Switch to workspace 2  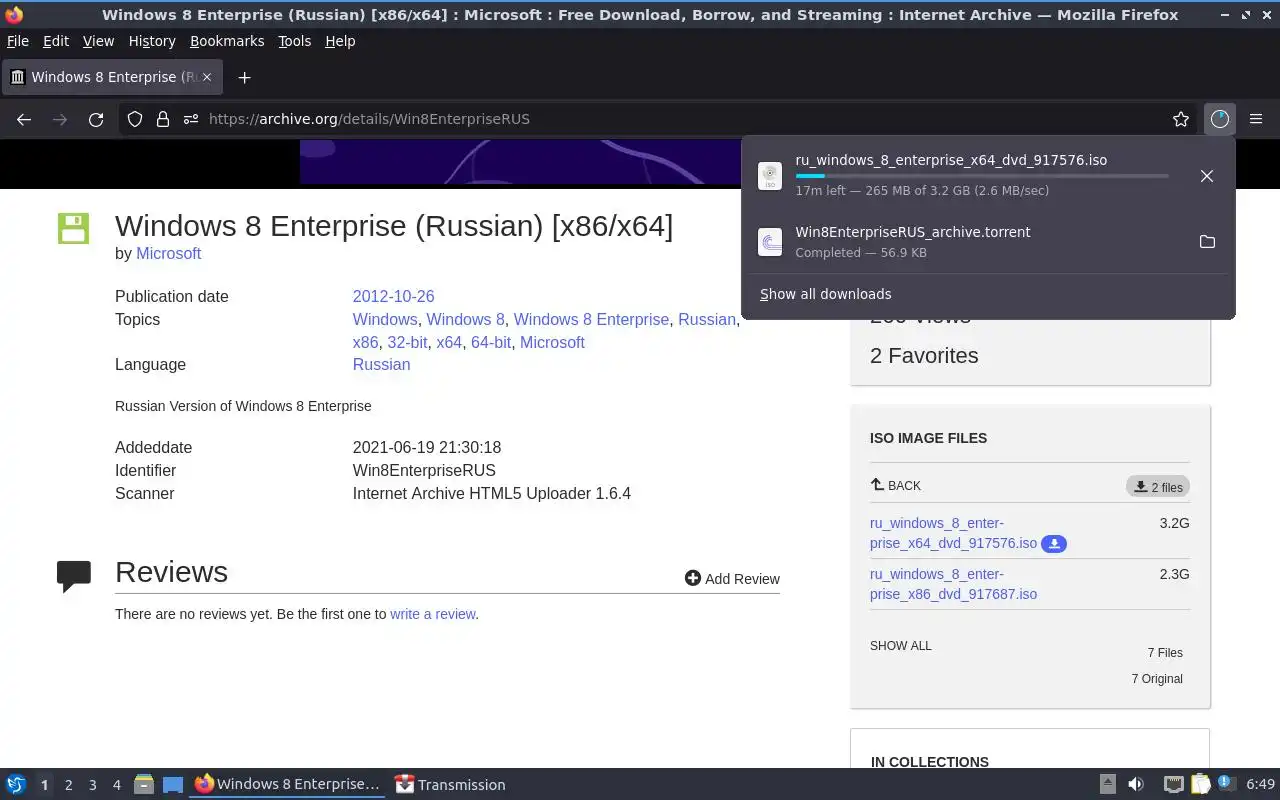(x=68, y=785)
